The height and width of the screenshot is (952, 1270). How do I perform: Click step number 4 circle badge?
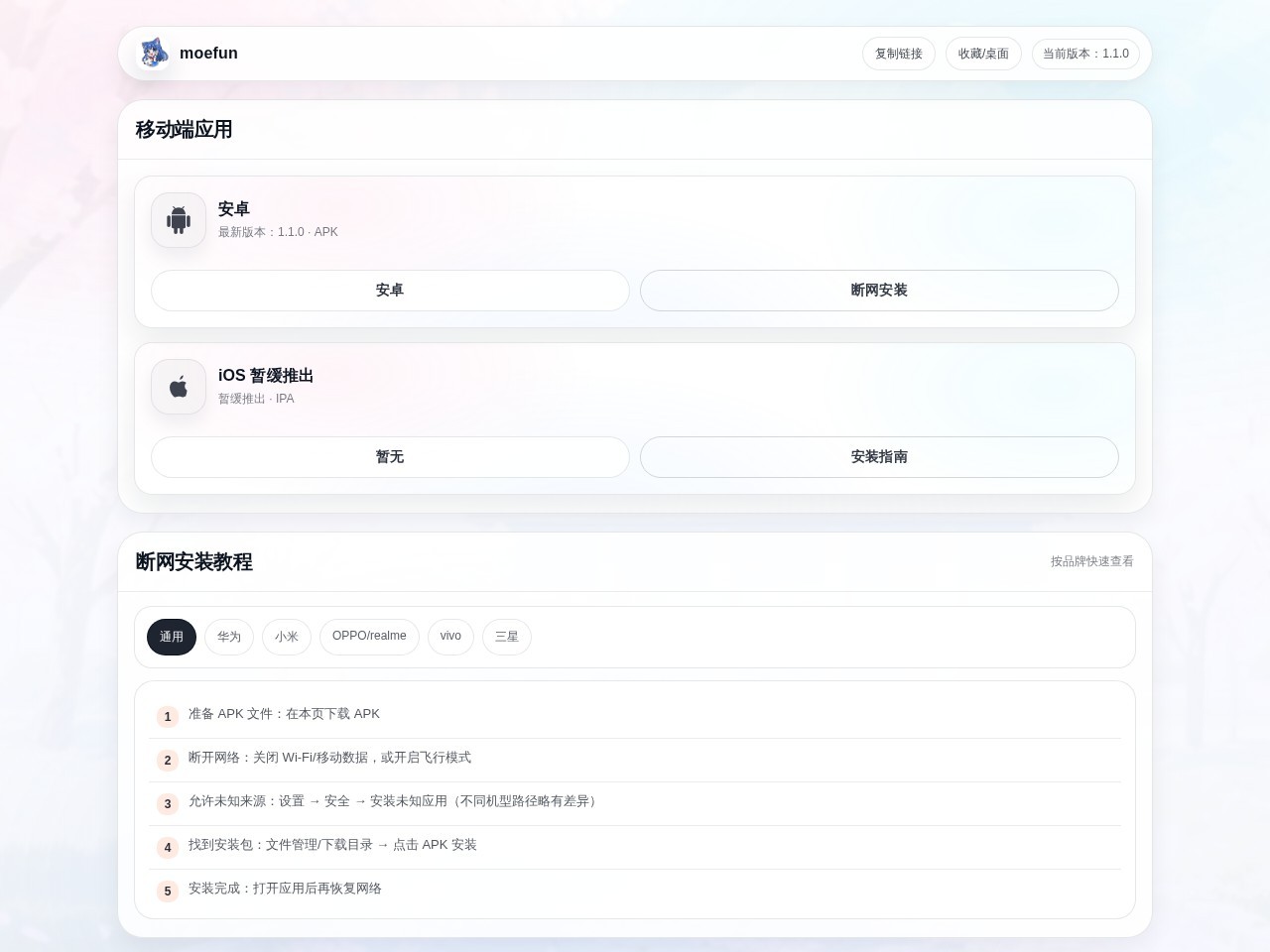point(167,848)
